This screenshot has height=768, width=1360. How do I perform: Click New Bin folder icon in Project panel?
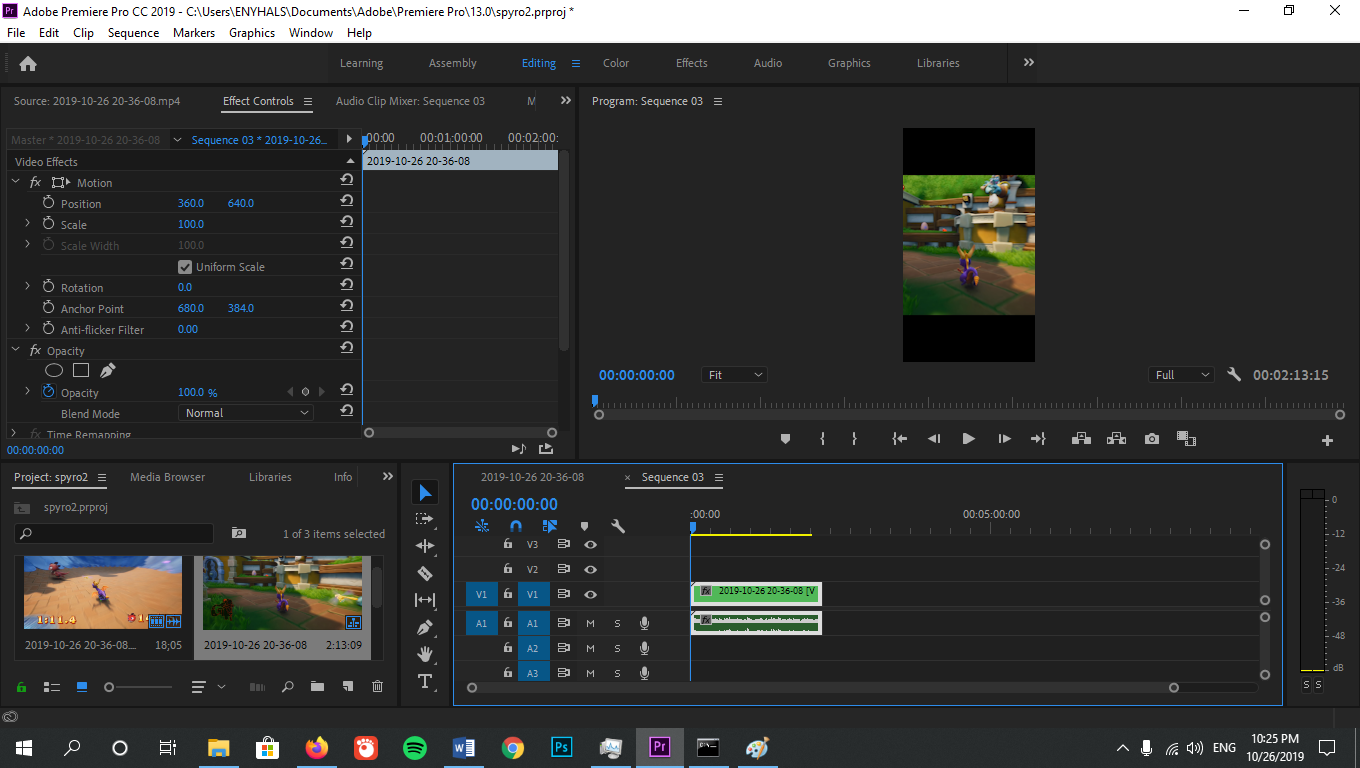317,687
